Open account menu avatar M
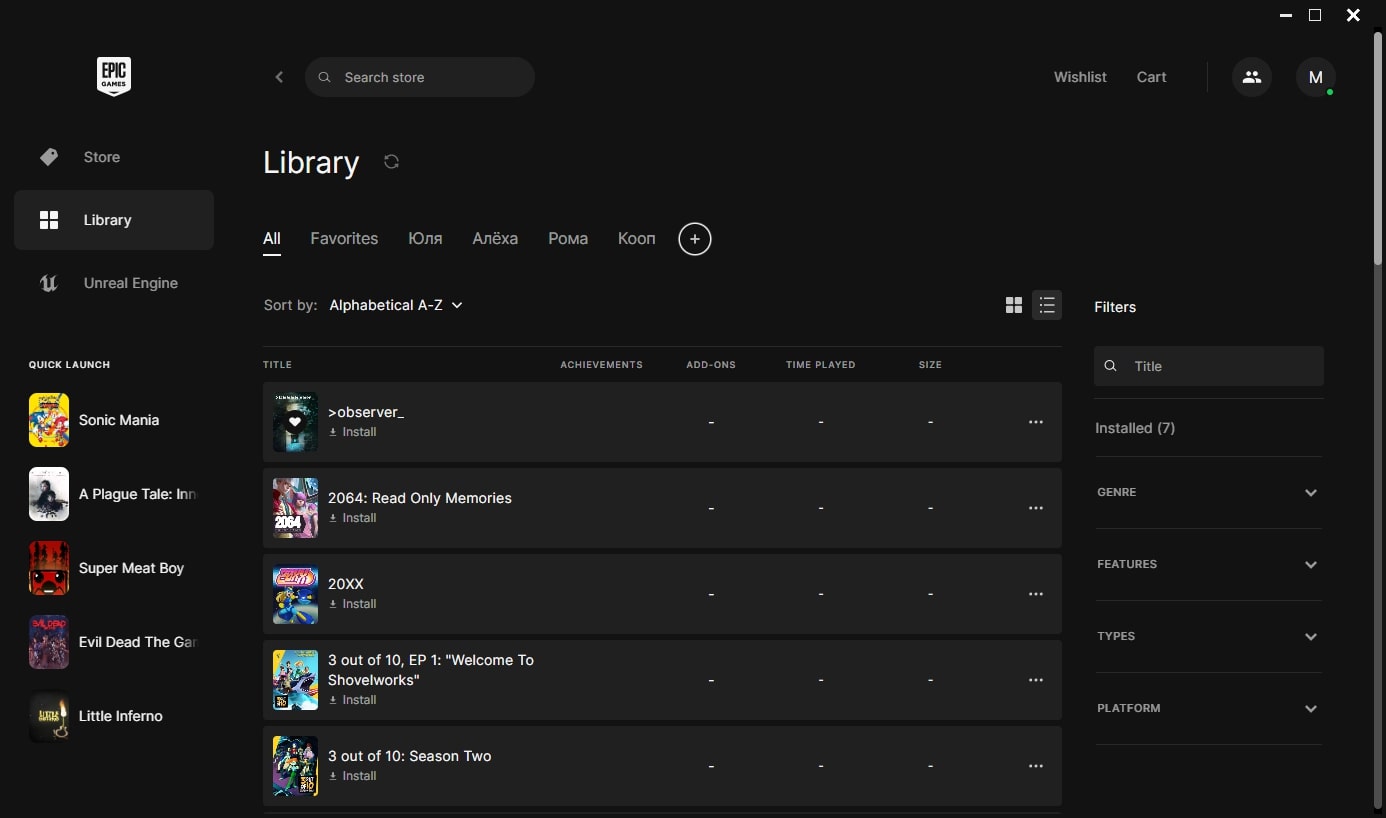1386x818 pixels. [1316, 77]
